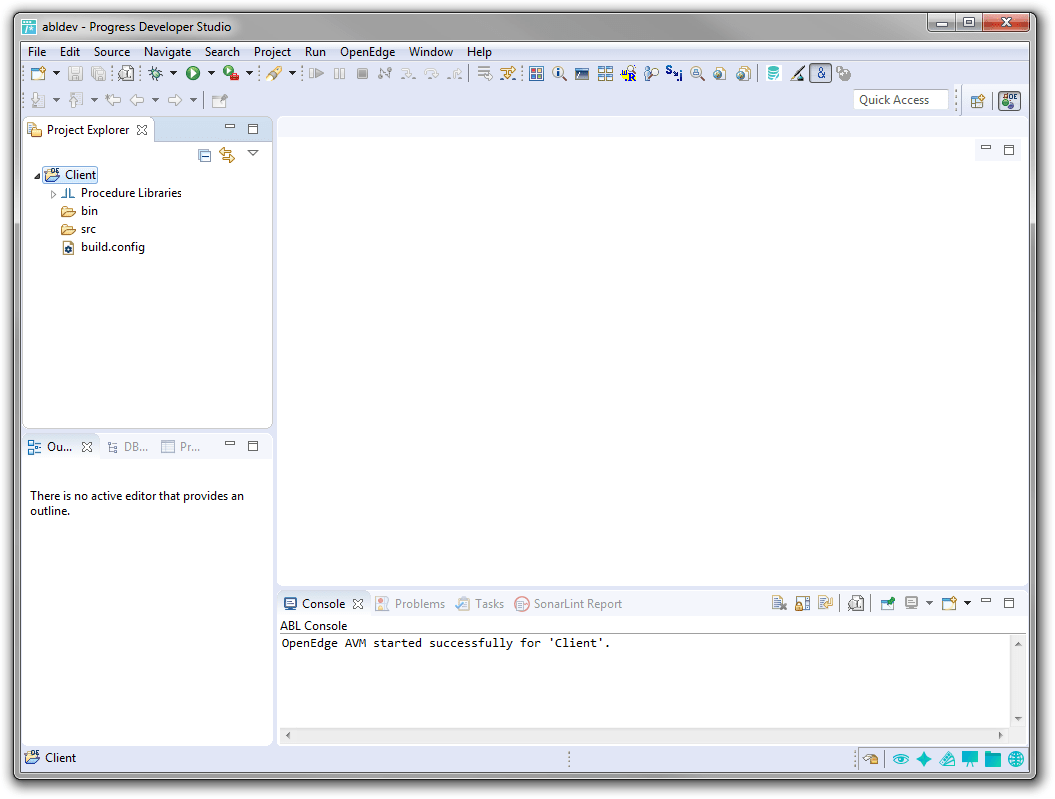The height and width of the screenshot is (799, 1055).
Task: Expand the Procedure Libraries node
Action: coord(53,194)
